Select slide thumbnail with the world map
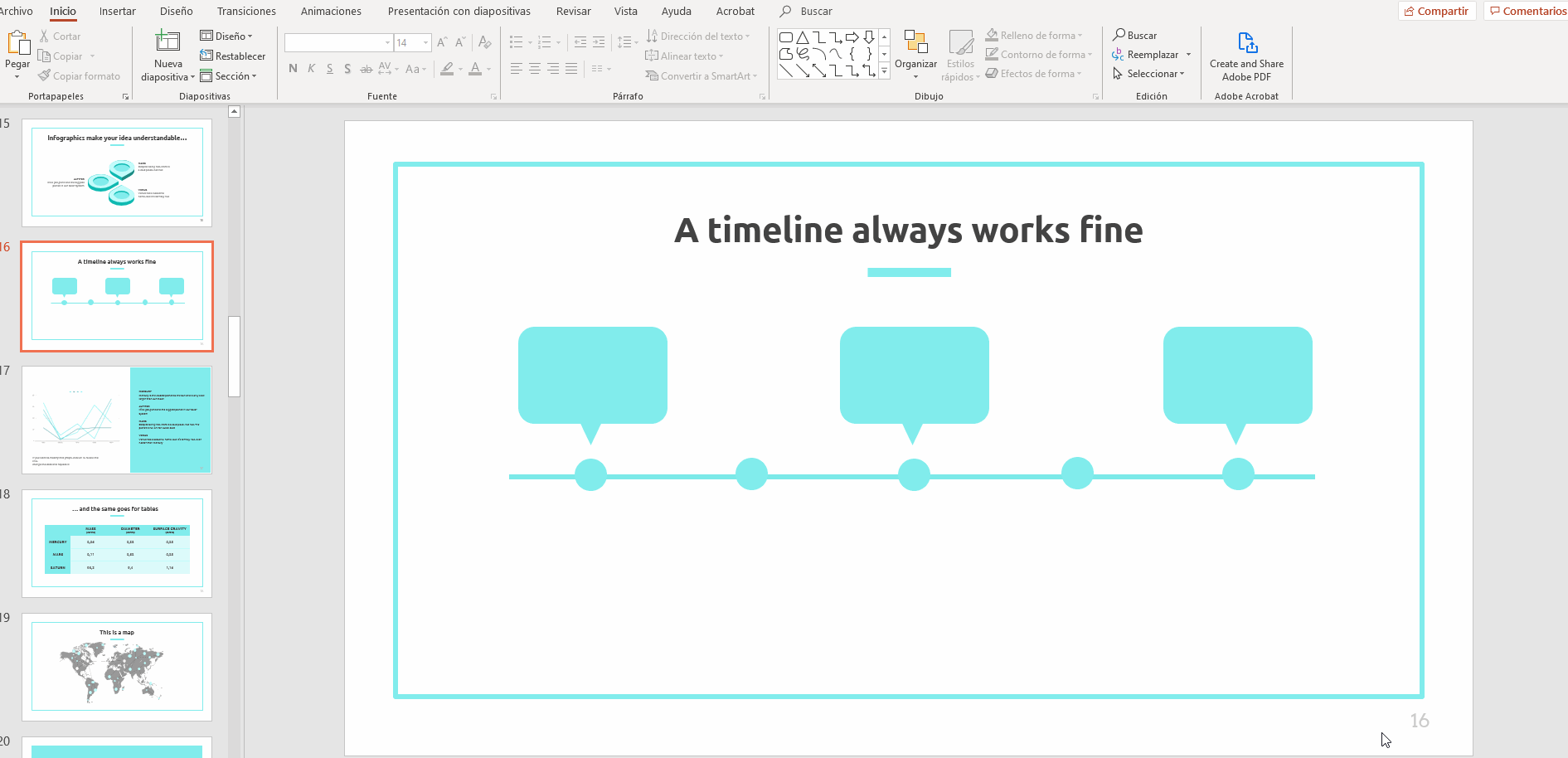The image size is (1568, 758). tap(117, 667)
